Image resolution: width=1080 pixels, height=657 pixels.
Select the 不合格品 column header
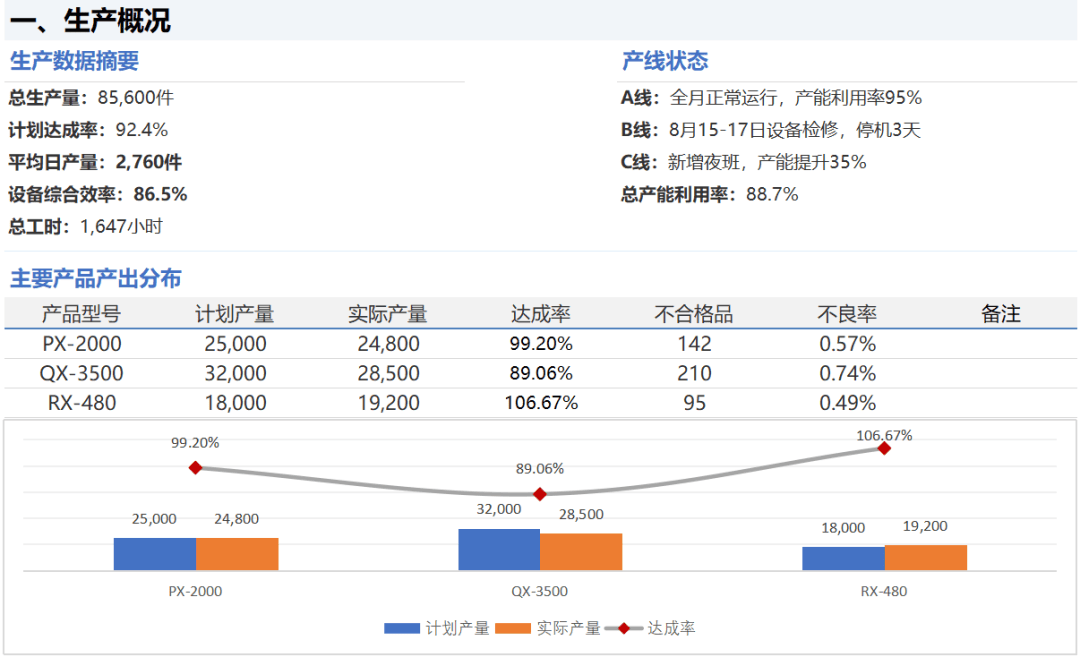click(694, 314)
